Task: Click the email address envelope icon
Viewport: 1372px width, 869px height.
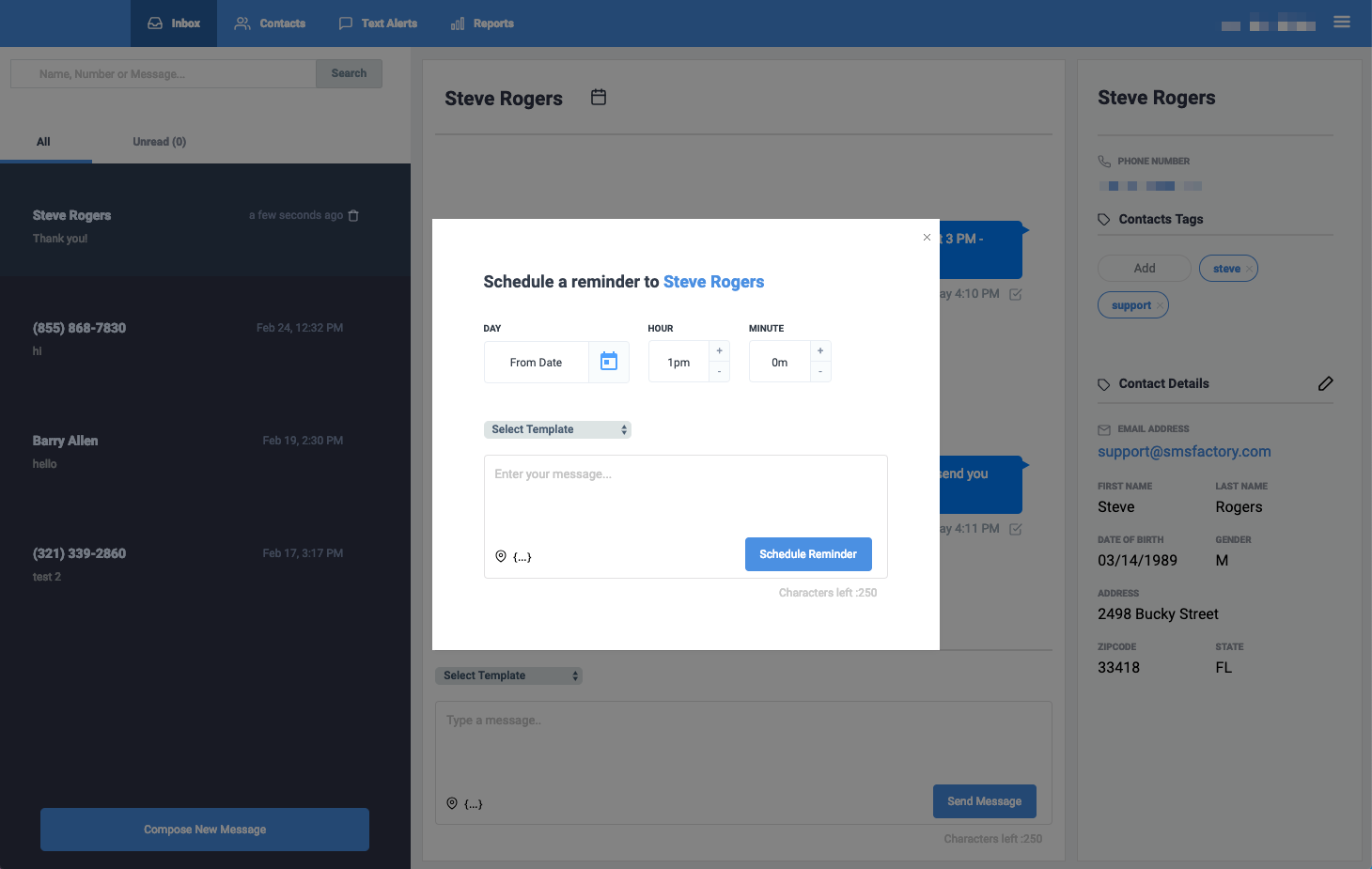Action: coord(1104,429)
